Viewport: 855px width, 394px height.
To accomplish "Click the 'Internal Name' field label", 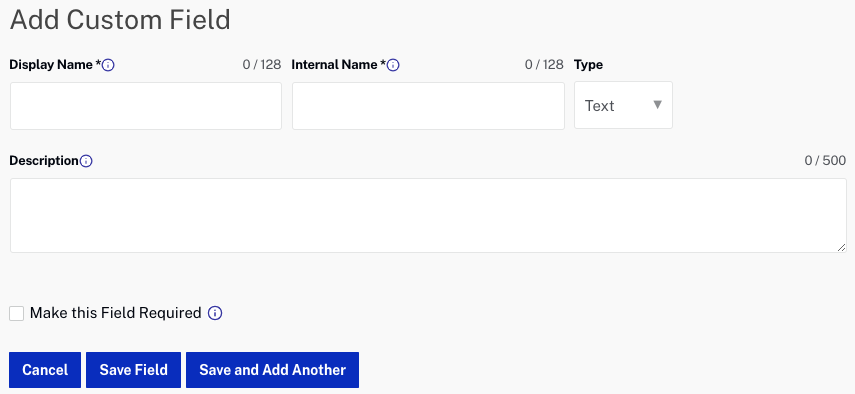I will tap(335, 65).
